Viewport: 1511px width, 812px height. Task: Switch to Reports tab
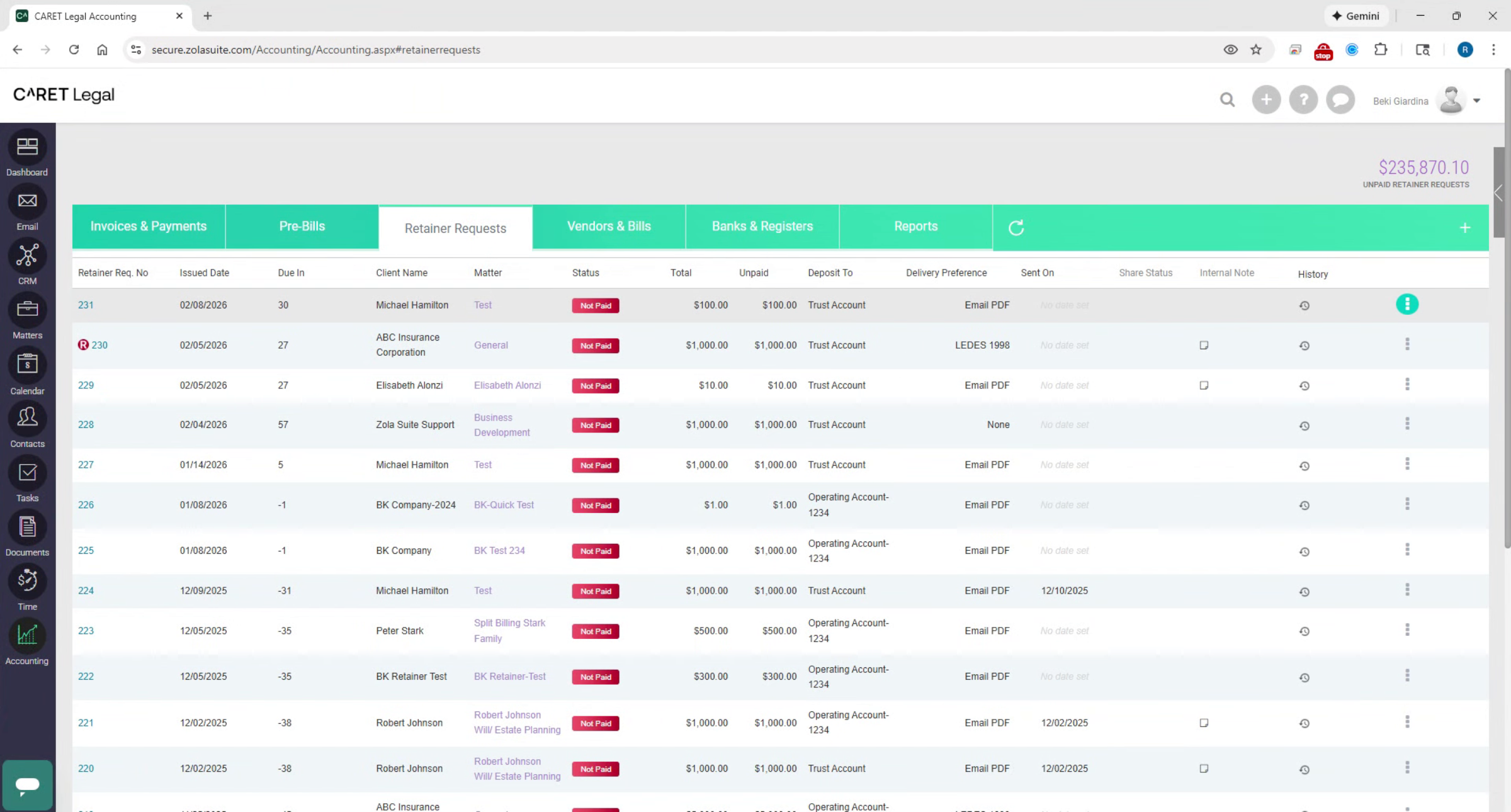point(916,227)
